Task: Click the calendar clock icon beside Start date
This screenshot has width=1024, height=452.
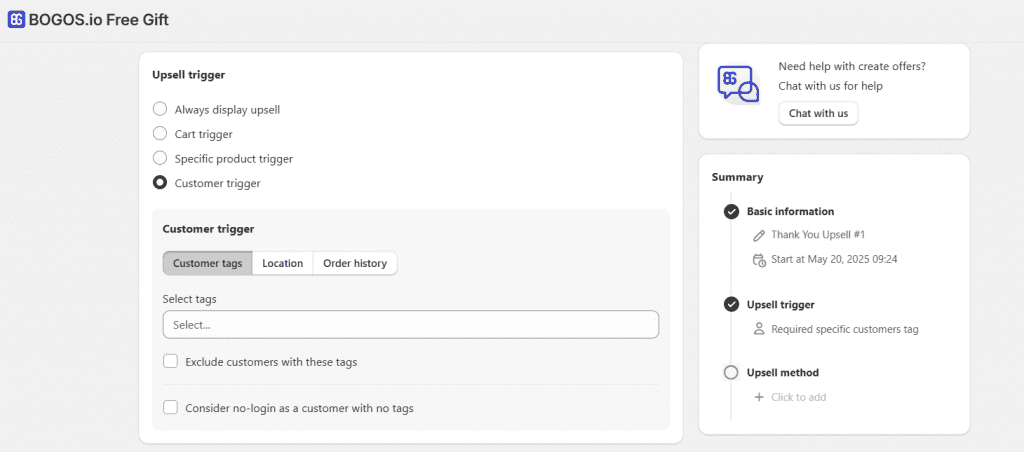Action: click(759, 260)
